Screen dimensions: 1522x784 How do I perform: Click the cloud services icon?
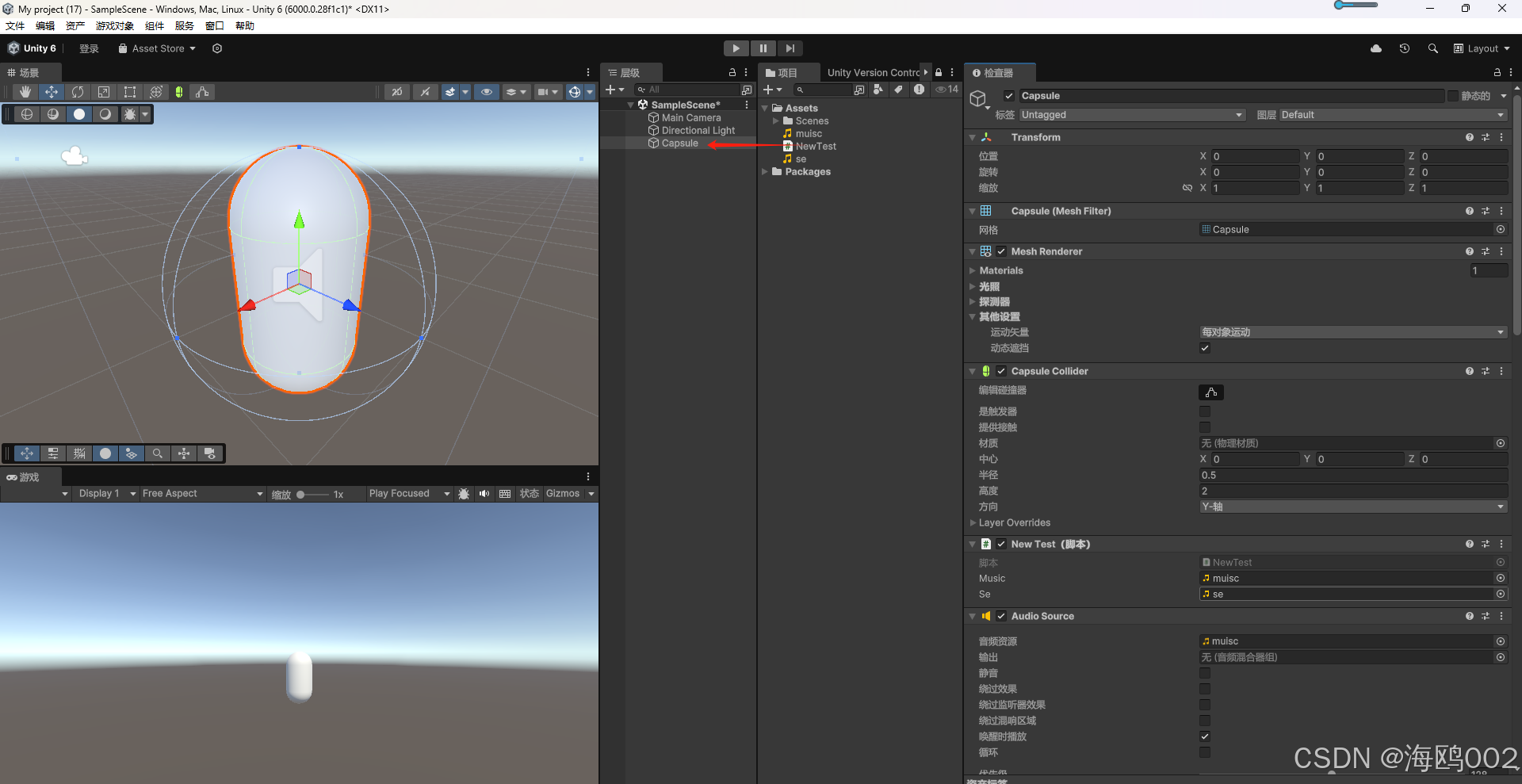click(x=1376, y=48)
